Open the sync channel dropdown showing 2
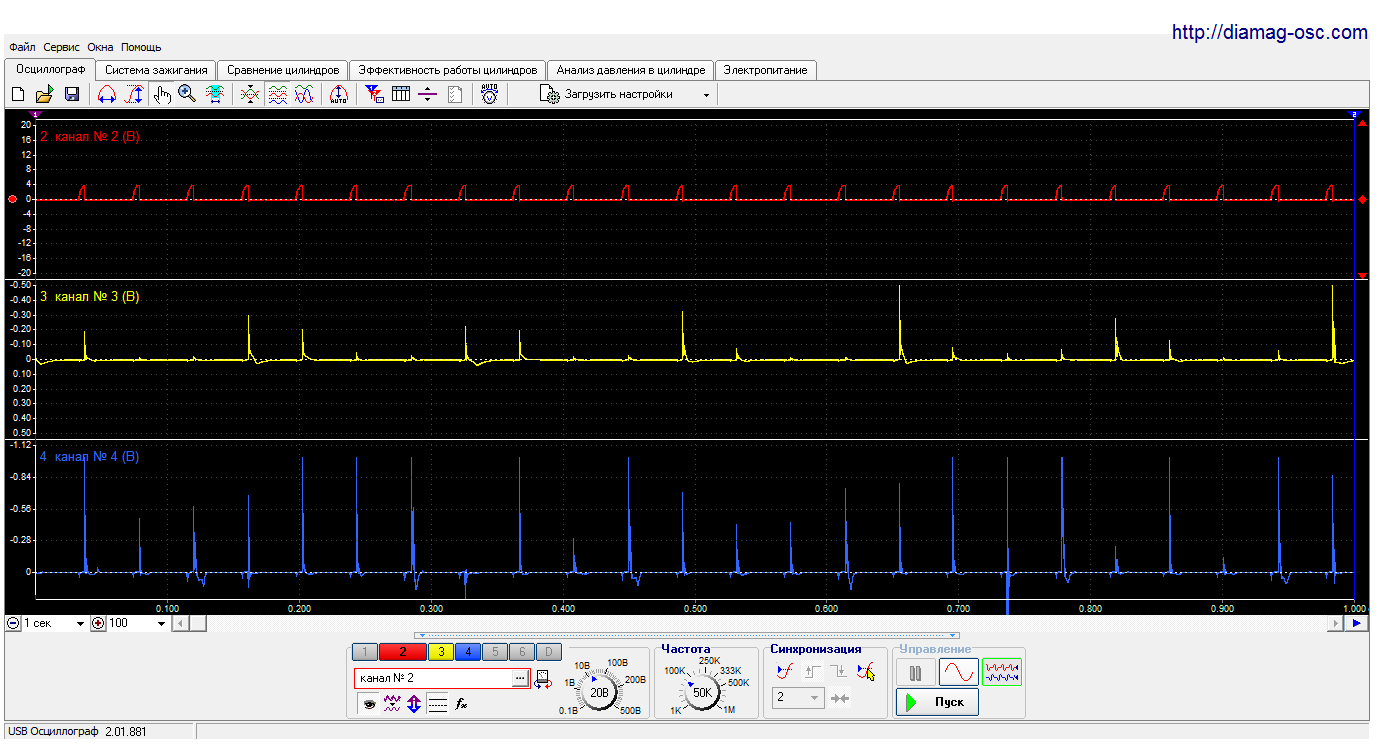This screenshot has height=744, width=1382. coord(799,698)
